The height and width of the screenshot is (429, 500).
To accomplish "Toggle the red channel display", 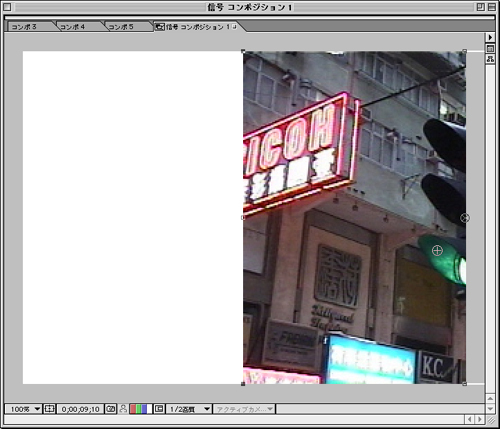I will pos(133,409).
